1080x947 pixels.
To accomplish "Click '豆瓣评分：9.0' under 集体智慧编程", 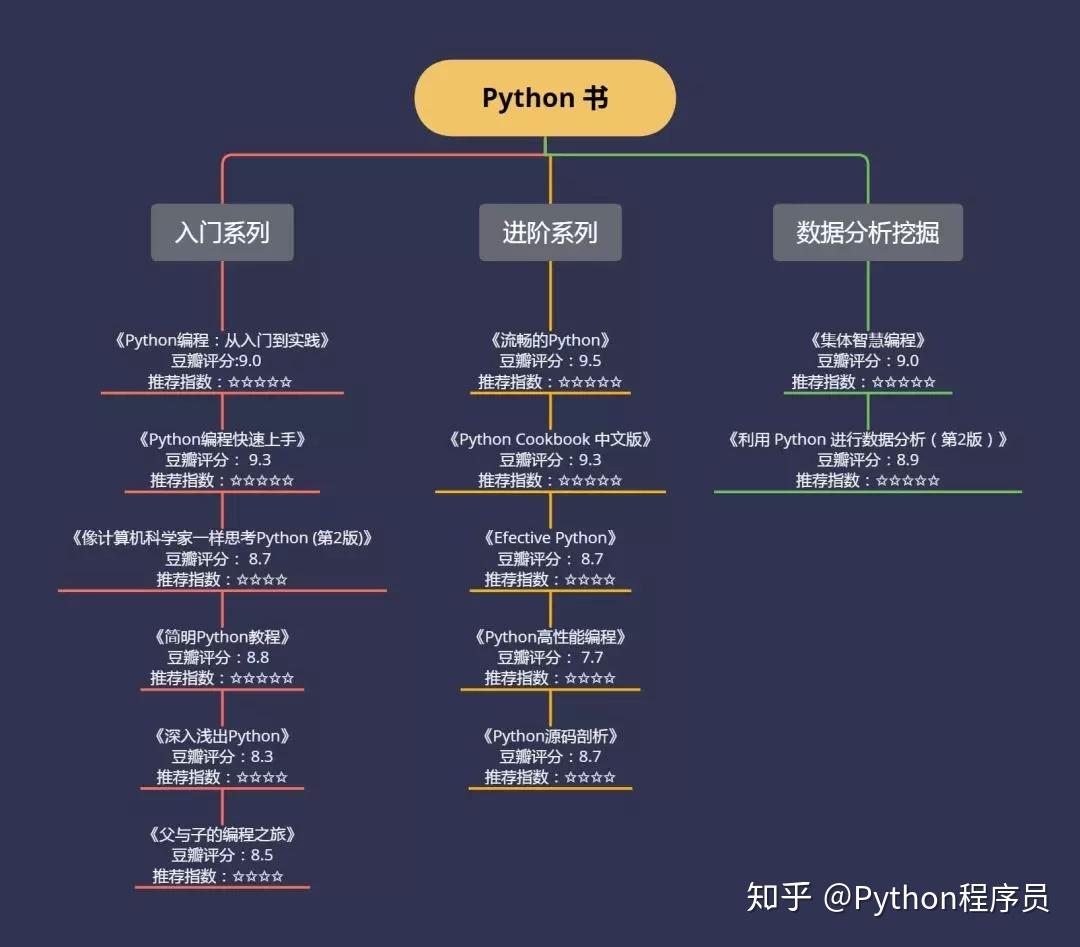I will pos(868,361).
